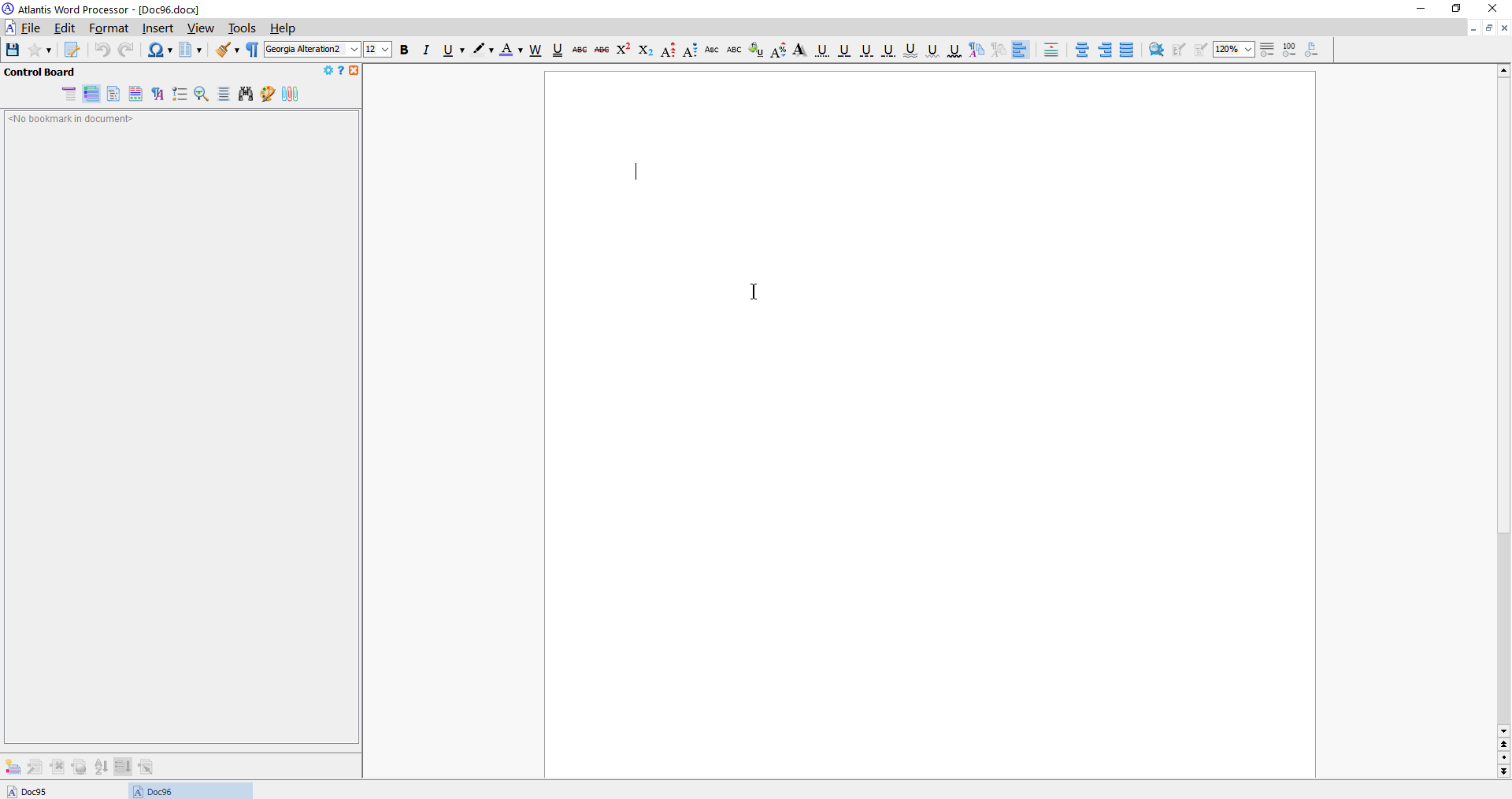Viewport: 1512px width, 799px height.
Task: Toggle special symbols pilcrow icon
Action: (x=252, y=50)
